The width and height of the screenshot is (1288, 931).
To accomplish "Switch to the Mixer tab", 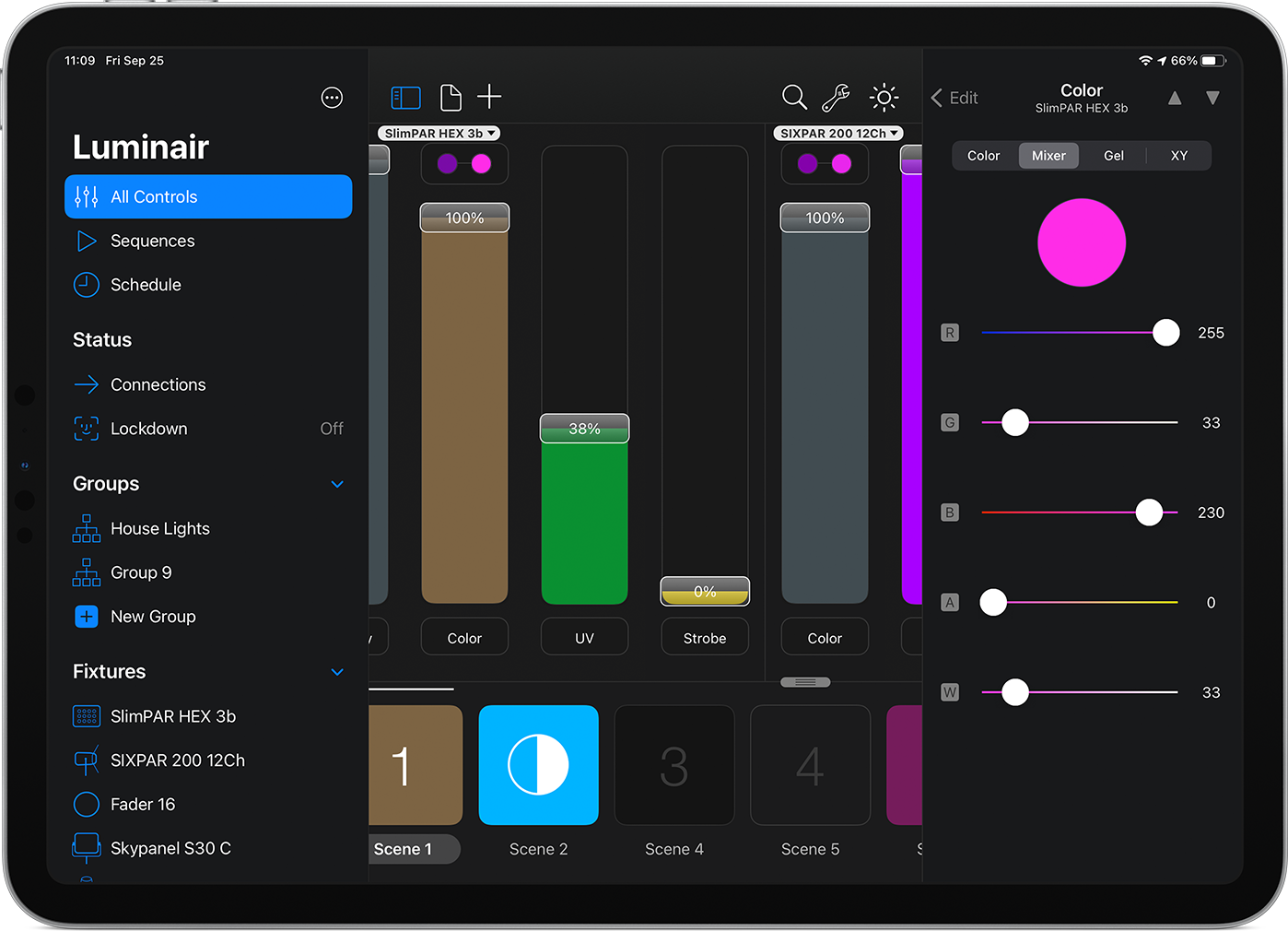I will click(1048, 156).
